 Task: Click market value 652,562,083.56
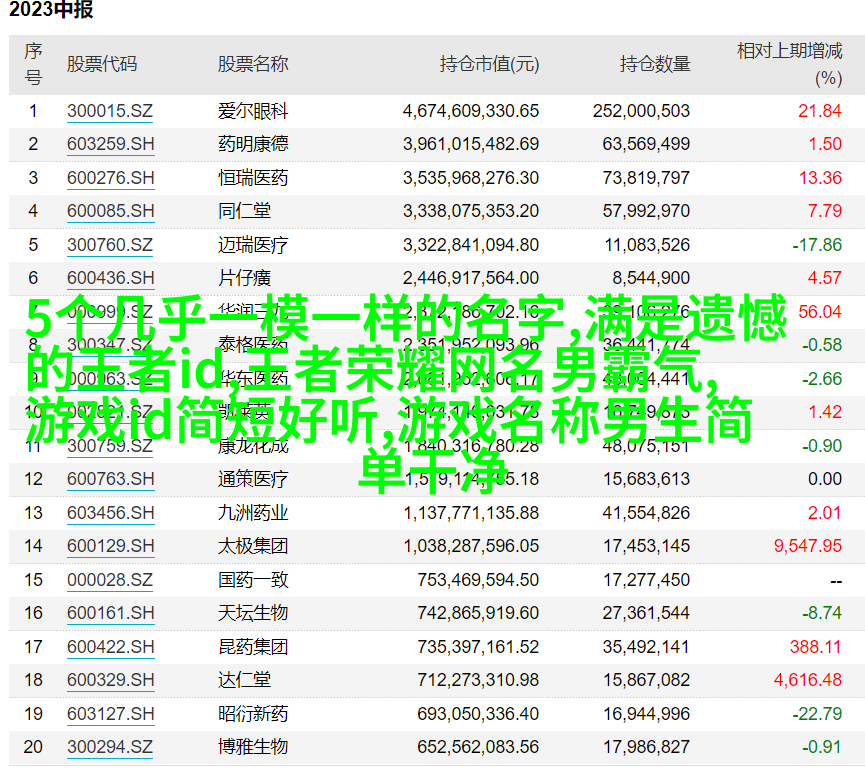[x=478, y=747]
